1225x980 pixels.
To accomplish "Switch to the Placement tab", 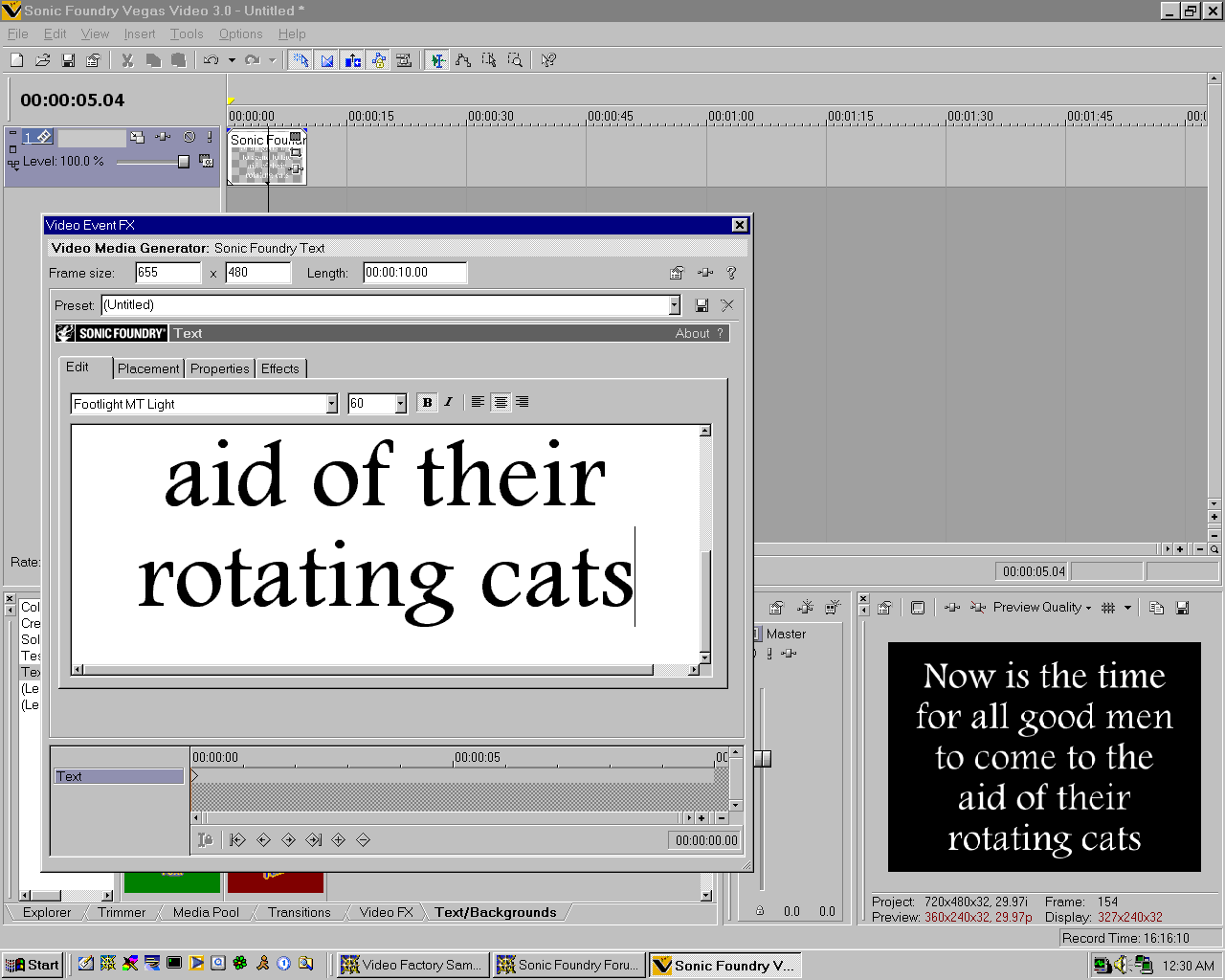I will (148, 368).
